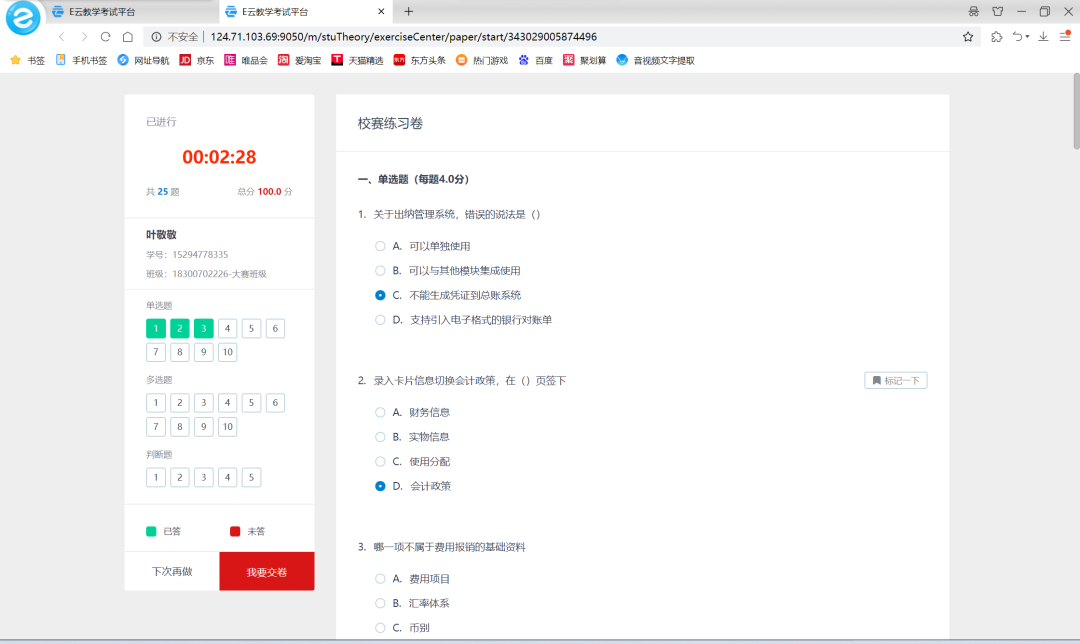Screen dimensions: 1080x644
Task: Expand the undo dropdown arrow in browser toolbar
Action: tap(1027, 37)
